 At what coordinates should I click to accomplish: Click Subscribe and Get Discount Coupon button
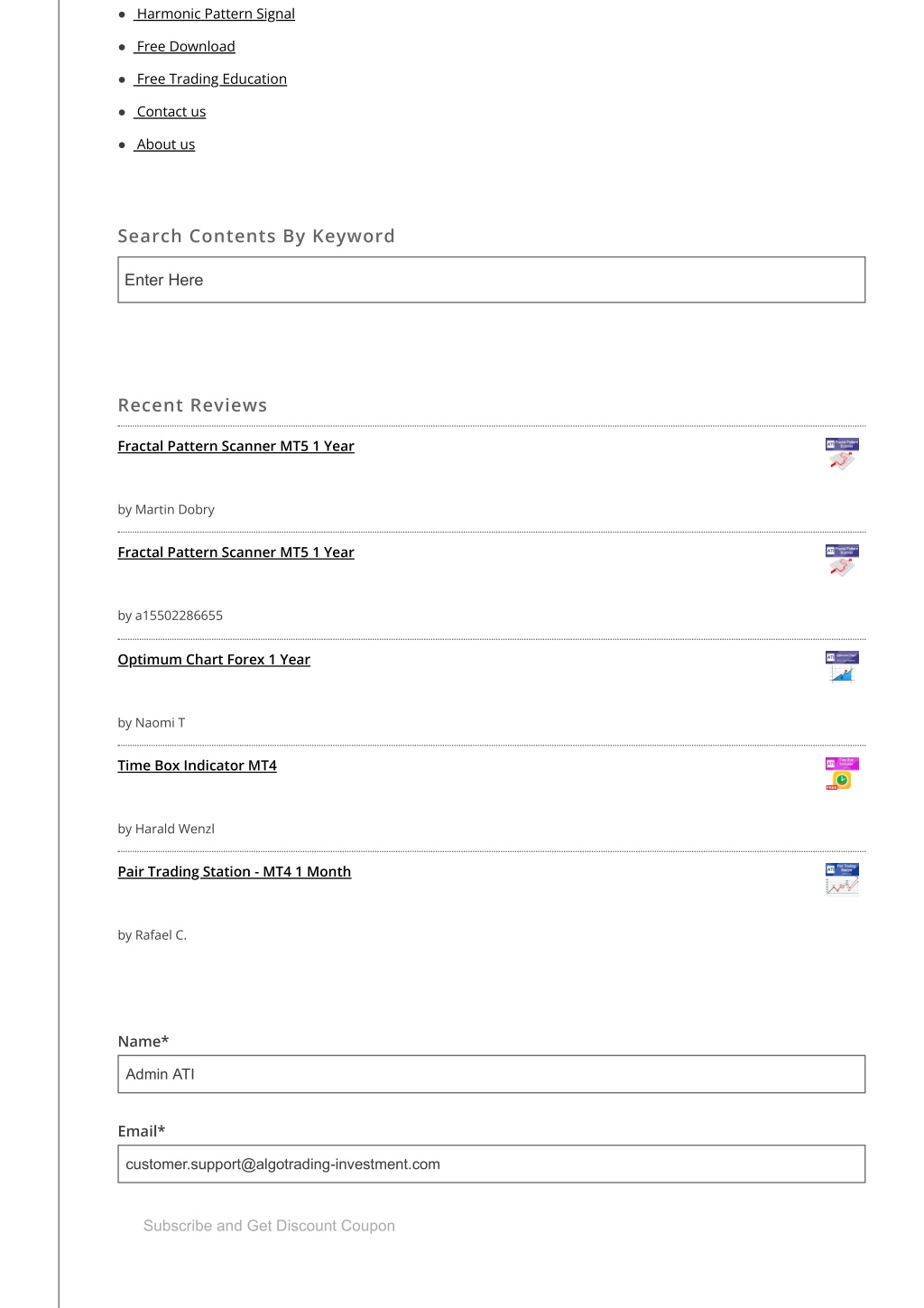(x=269, y=1226)
